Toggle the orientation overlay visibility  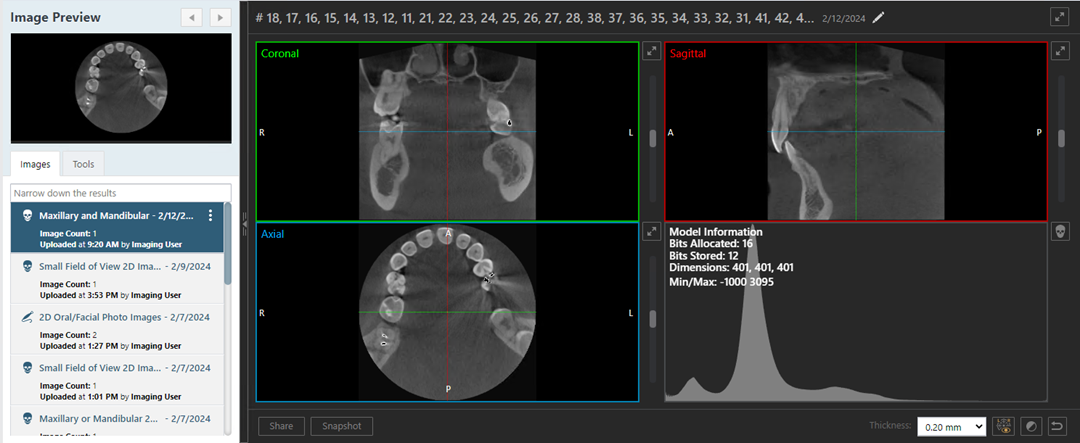1003,427
